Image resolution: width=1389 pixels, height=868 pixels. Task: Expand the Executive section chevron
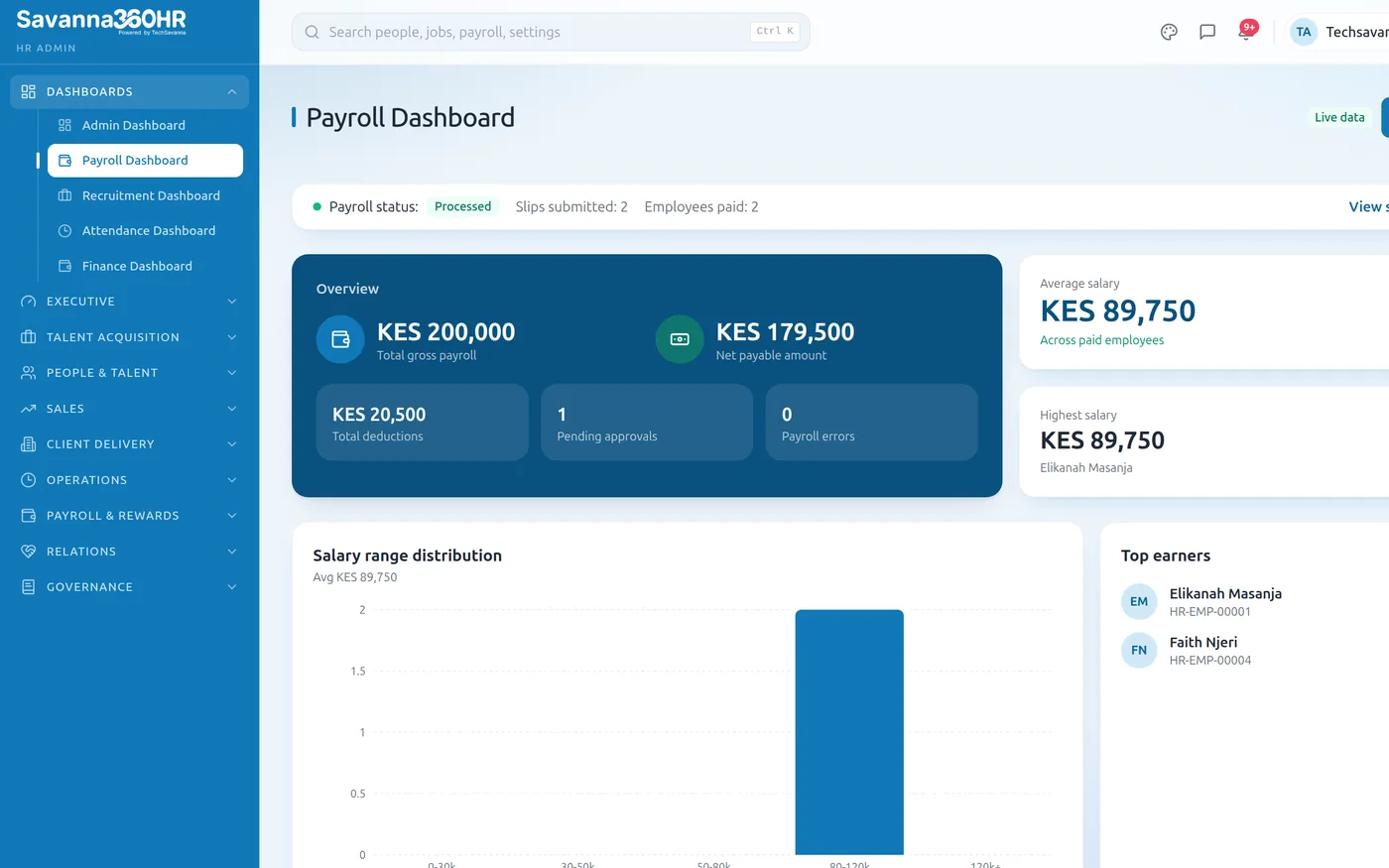click(231, 302)
